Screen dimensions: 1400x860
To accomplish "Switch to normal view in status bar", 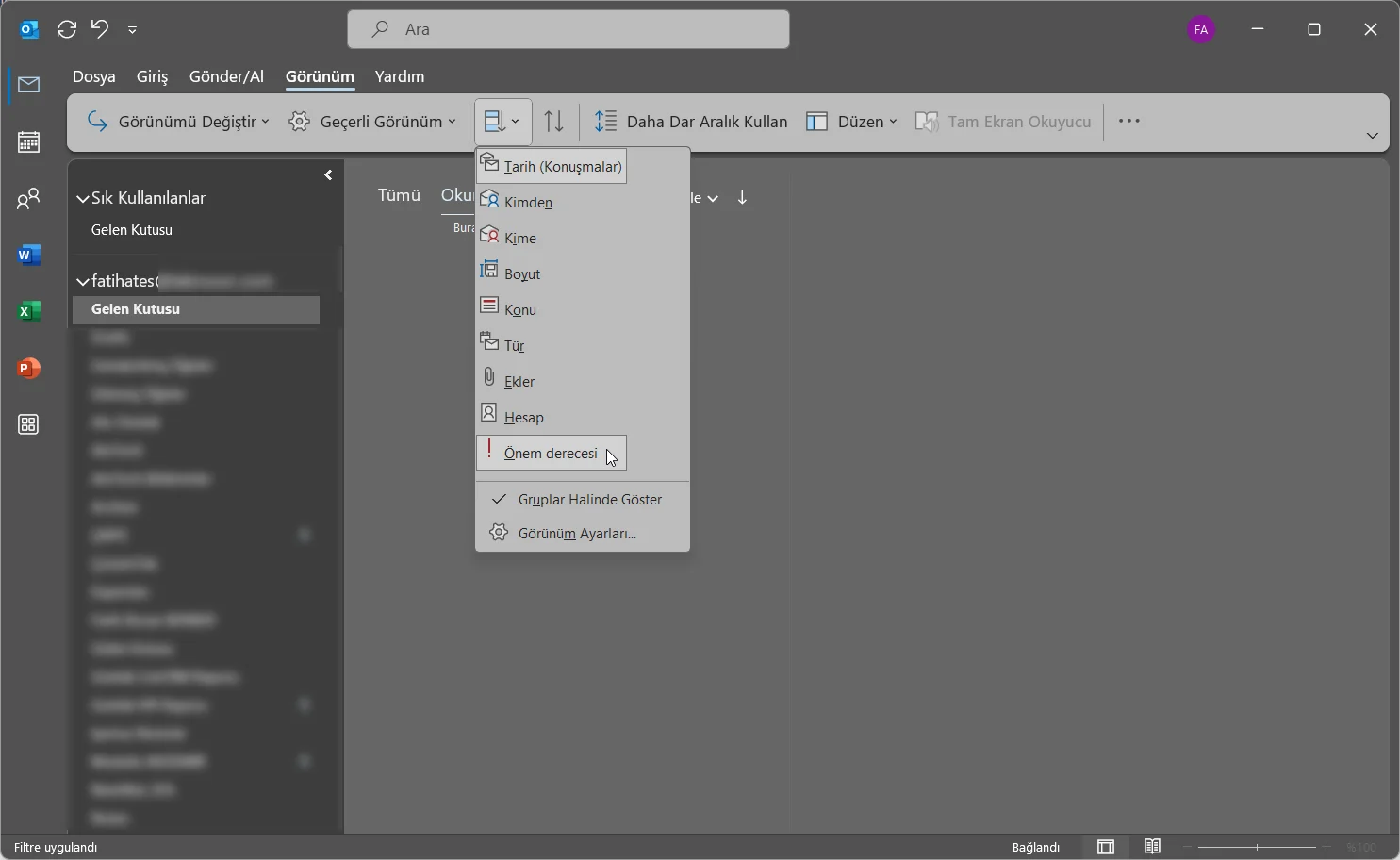I will click(1106, 847).
